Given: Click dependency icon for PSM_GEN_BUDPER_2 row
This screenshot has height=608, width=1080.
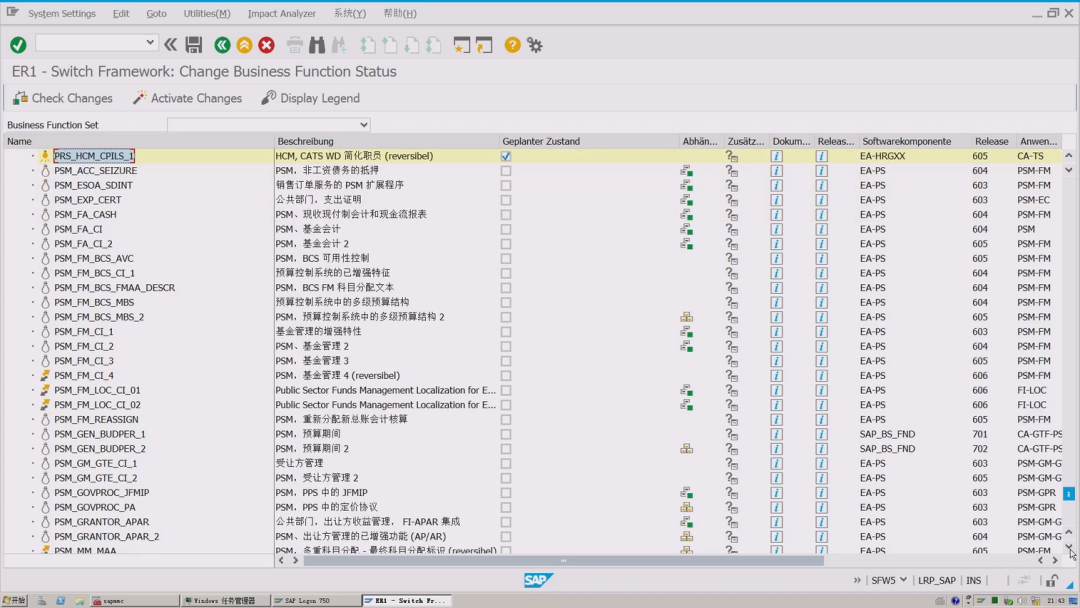Looking at the screenshot, I should click(x=687, y=449).
